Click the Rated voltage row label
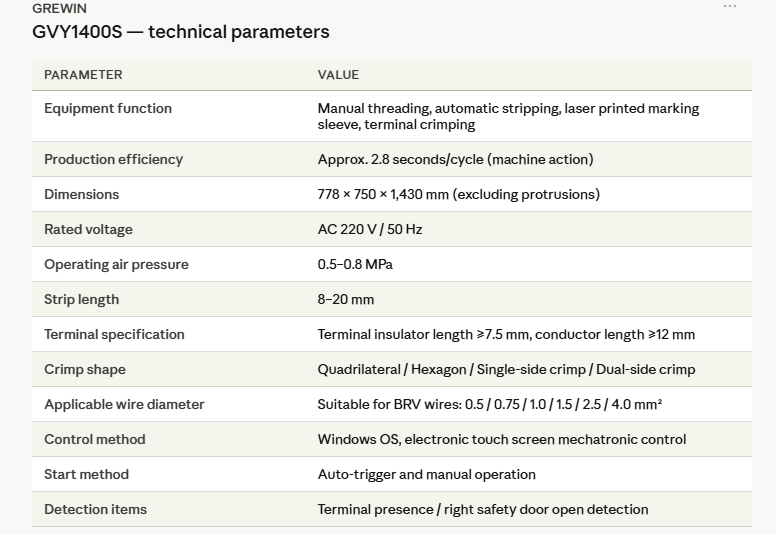Image resolution: width=776 pixels, height=534 pixels. (88, 229)
